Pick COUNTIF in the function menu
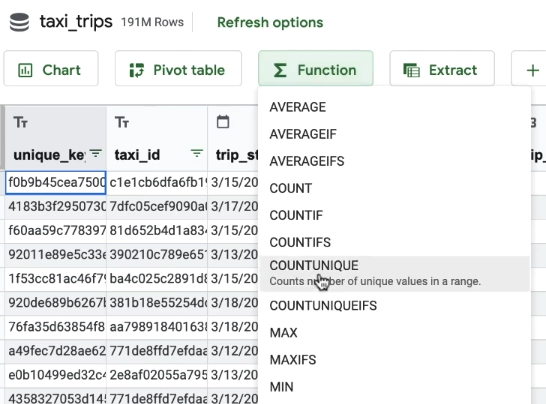This screenshot has width=546, height=404. (395, 216)
